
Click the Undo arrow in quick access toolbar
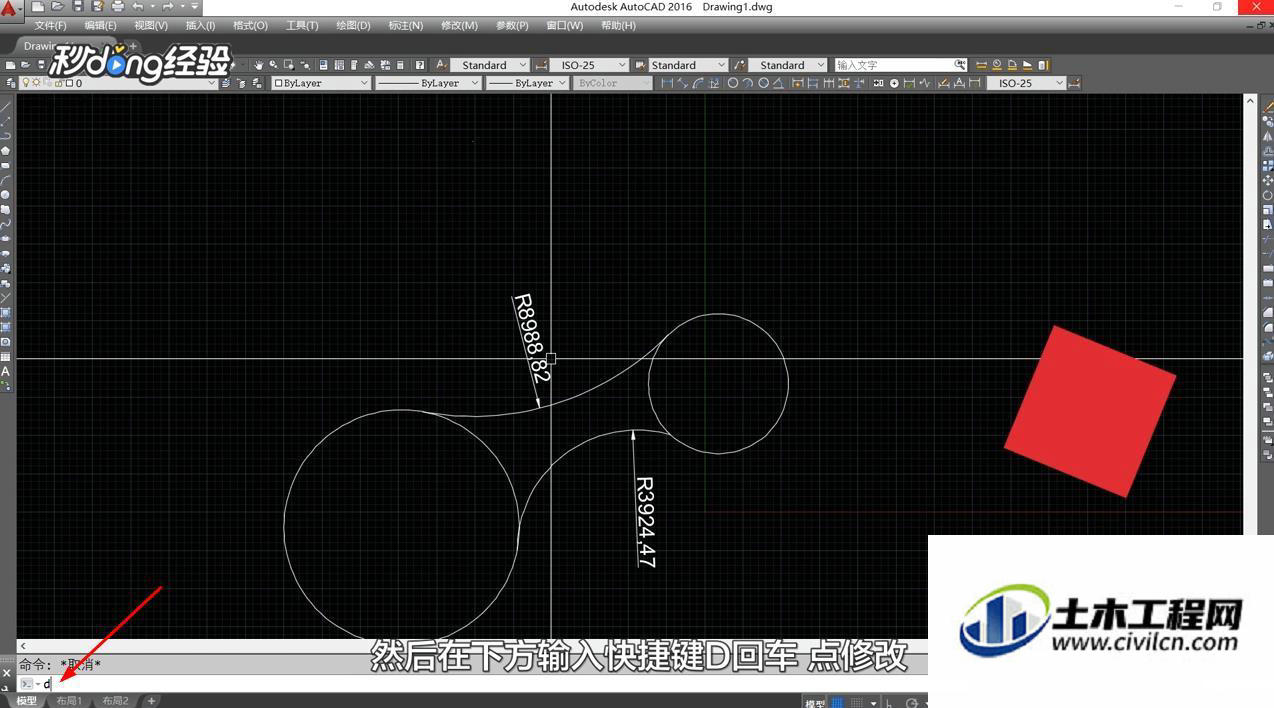(x=138, y=7)
